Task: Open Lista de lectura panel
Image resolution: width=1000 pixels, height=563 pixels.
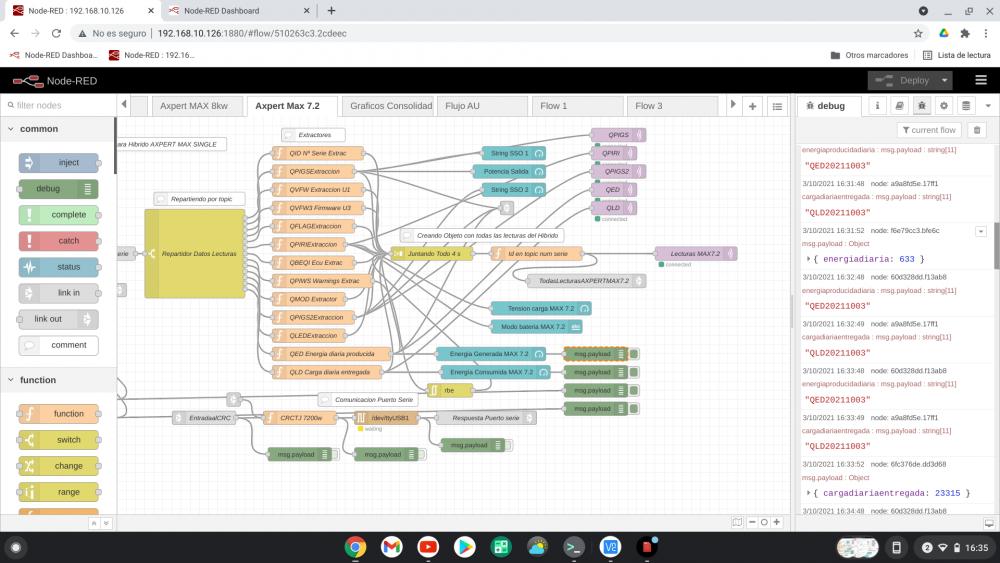Action: coord(957,55)
